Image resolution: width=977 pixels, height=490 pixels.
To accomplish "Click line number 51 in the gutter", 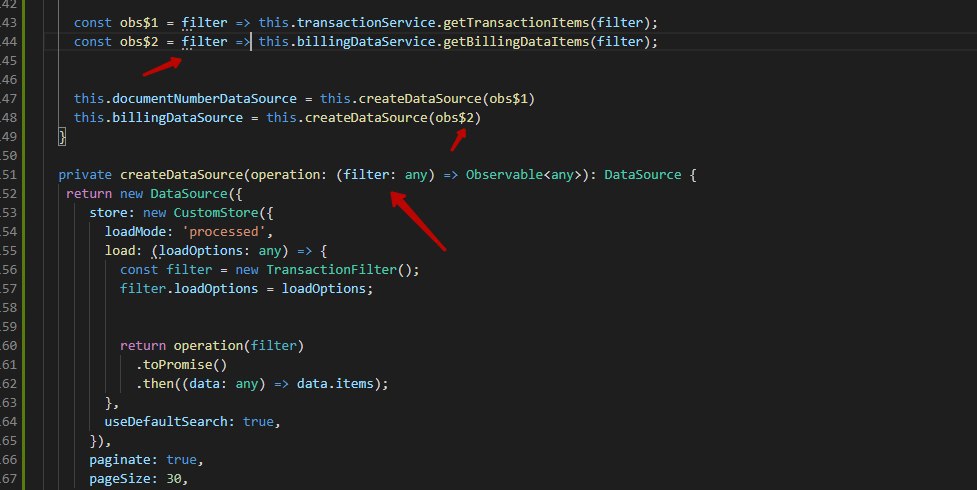I will click(9, 175).
